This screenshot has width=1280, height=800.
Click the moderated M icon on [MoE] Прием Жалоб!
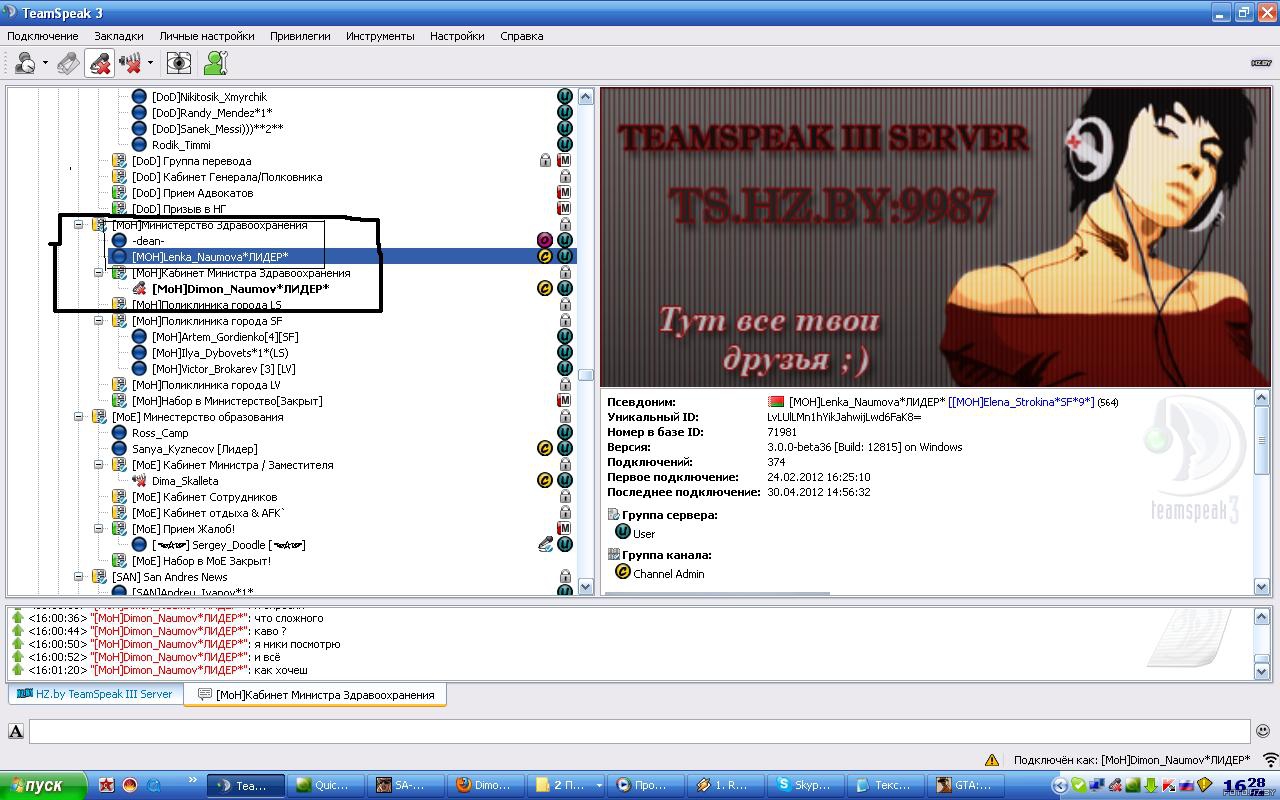coord(564,529)
